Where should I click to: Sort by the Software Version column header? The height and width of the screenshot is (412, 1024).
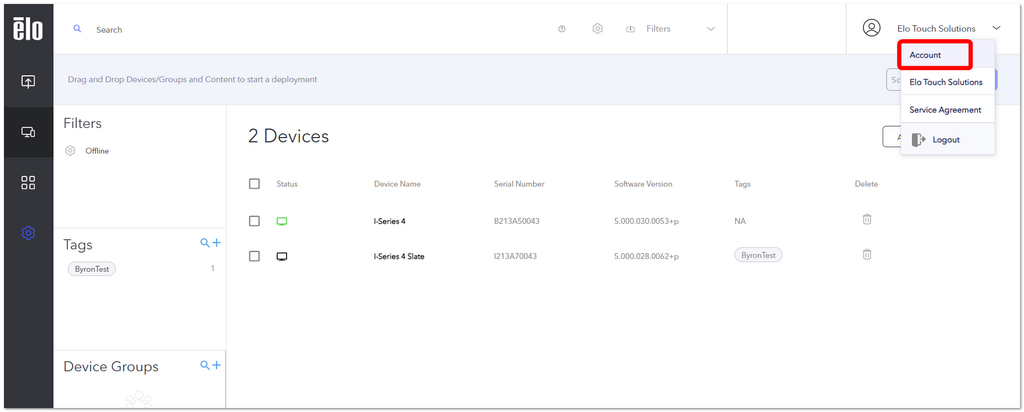tap(643, 184)
